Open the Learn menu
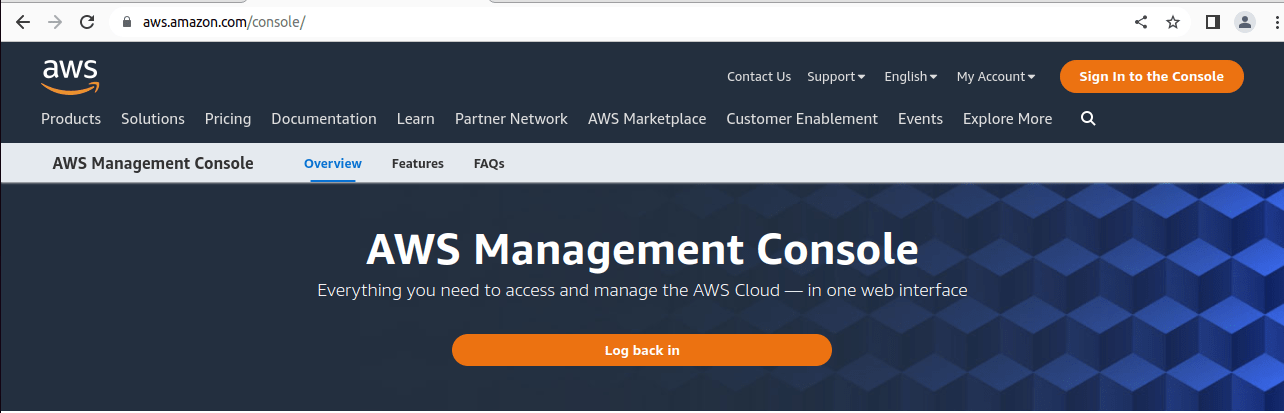 (x=416, y=118)
